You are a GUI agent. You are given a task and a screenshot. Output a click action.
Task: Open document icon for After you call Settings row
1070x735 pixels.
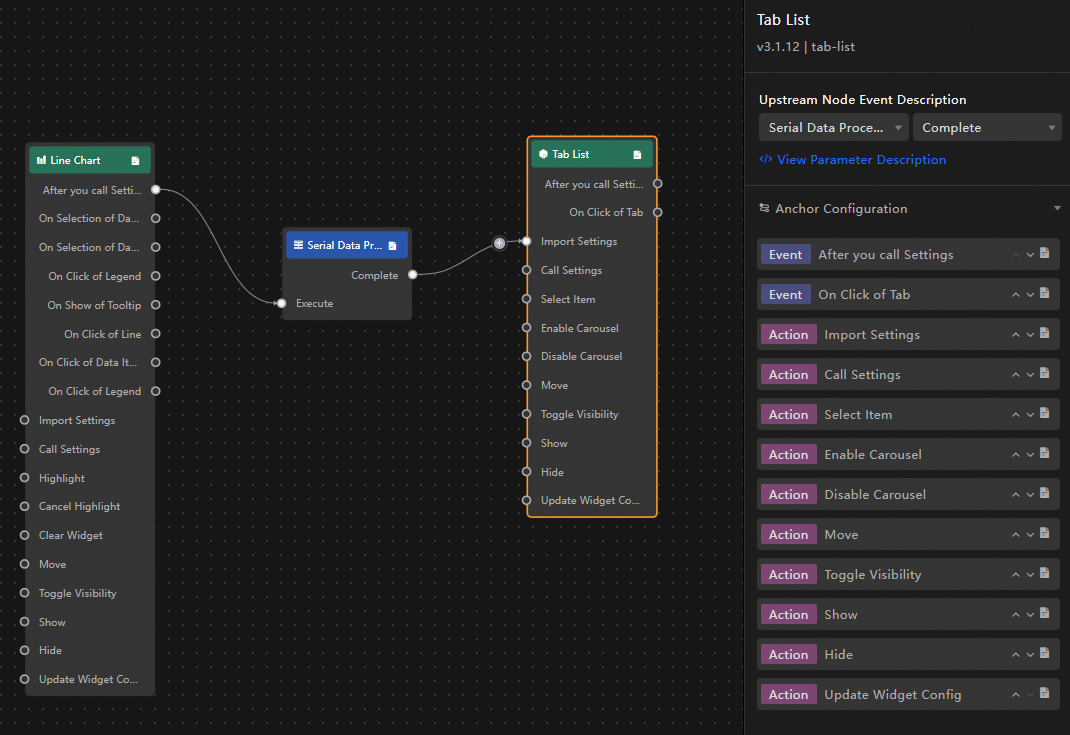click(x=1045, y=253)
